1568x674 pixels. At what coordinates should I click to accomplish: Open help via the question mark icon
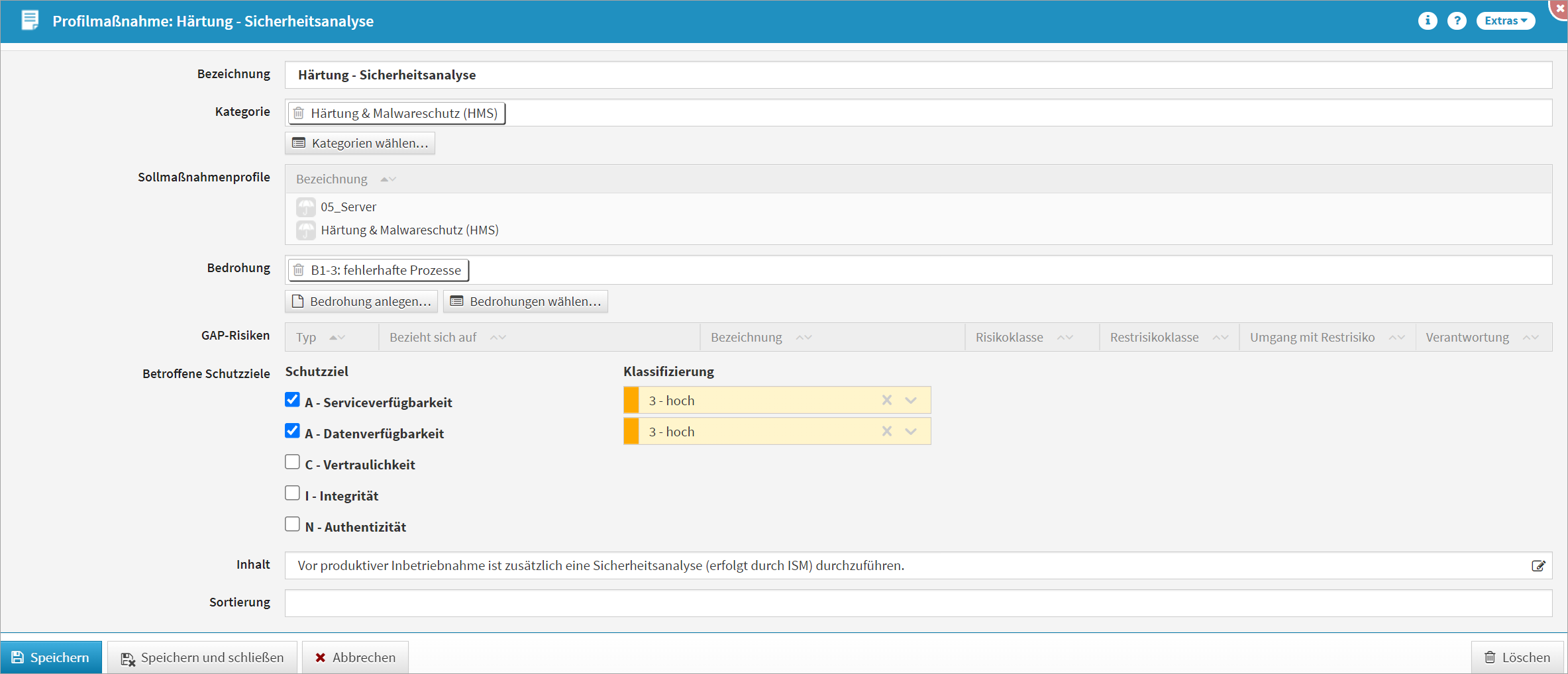[1456, 21]
